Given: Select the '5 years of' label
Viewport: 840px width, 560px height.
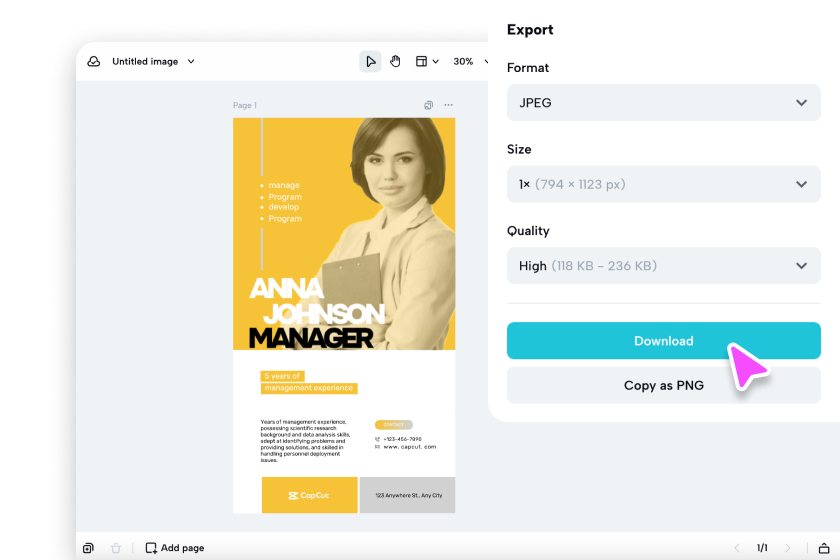Looking at the screenshot, I should pos(282,376).
